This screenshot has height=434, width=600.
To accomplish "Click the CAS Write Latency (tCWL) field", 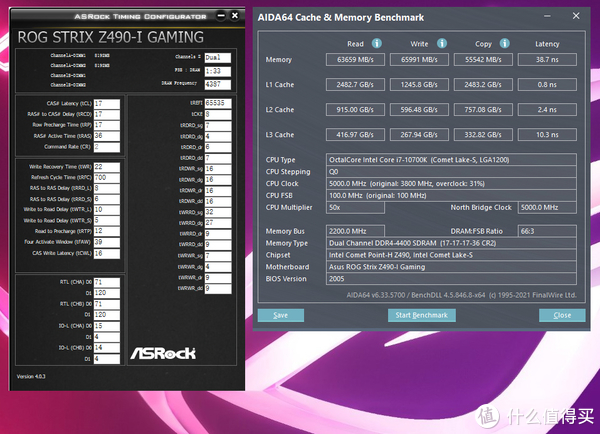I will 107,253.
